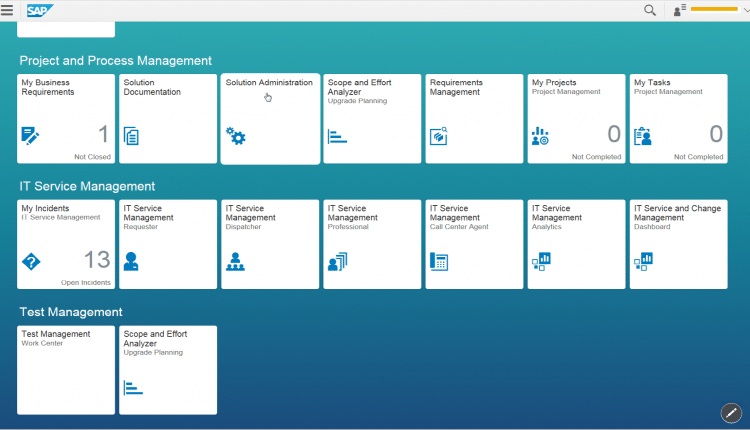750x430 pixels.
Task: Click the Open Incidents label
Action: [86, 283]
